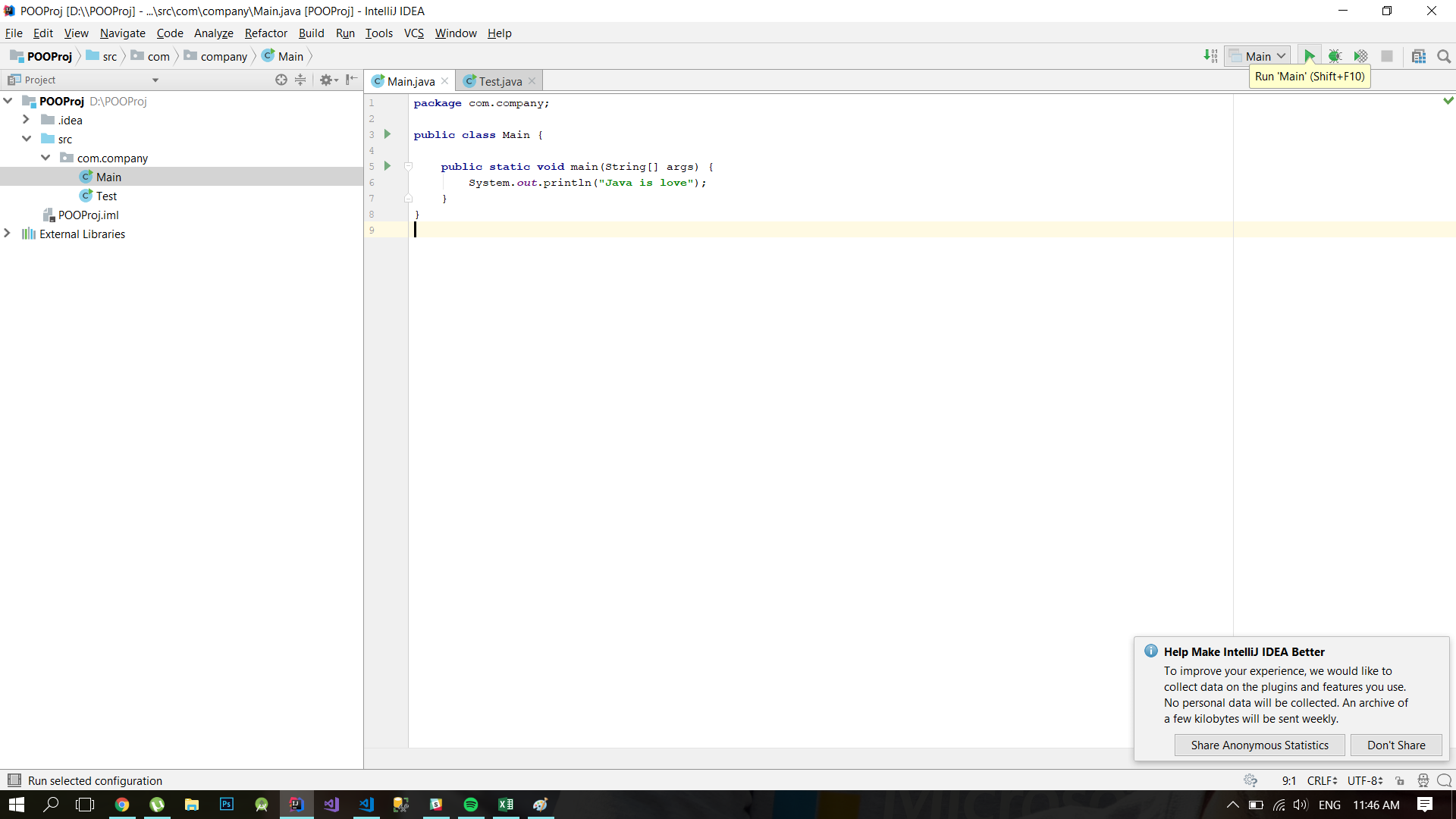Click company in the navigation breadcrumb
The width and height of the screenshot is (1456, 819).
[216, 56]
